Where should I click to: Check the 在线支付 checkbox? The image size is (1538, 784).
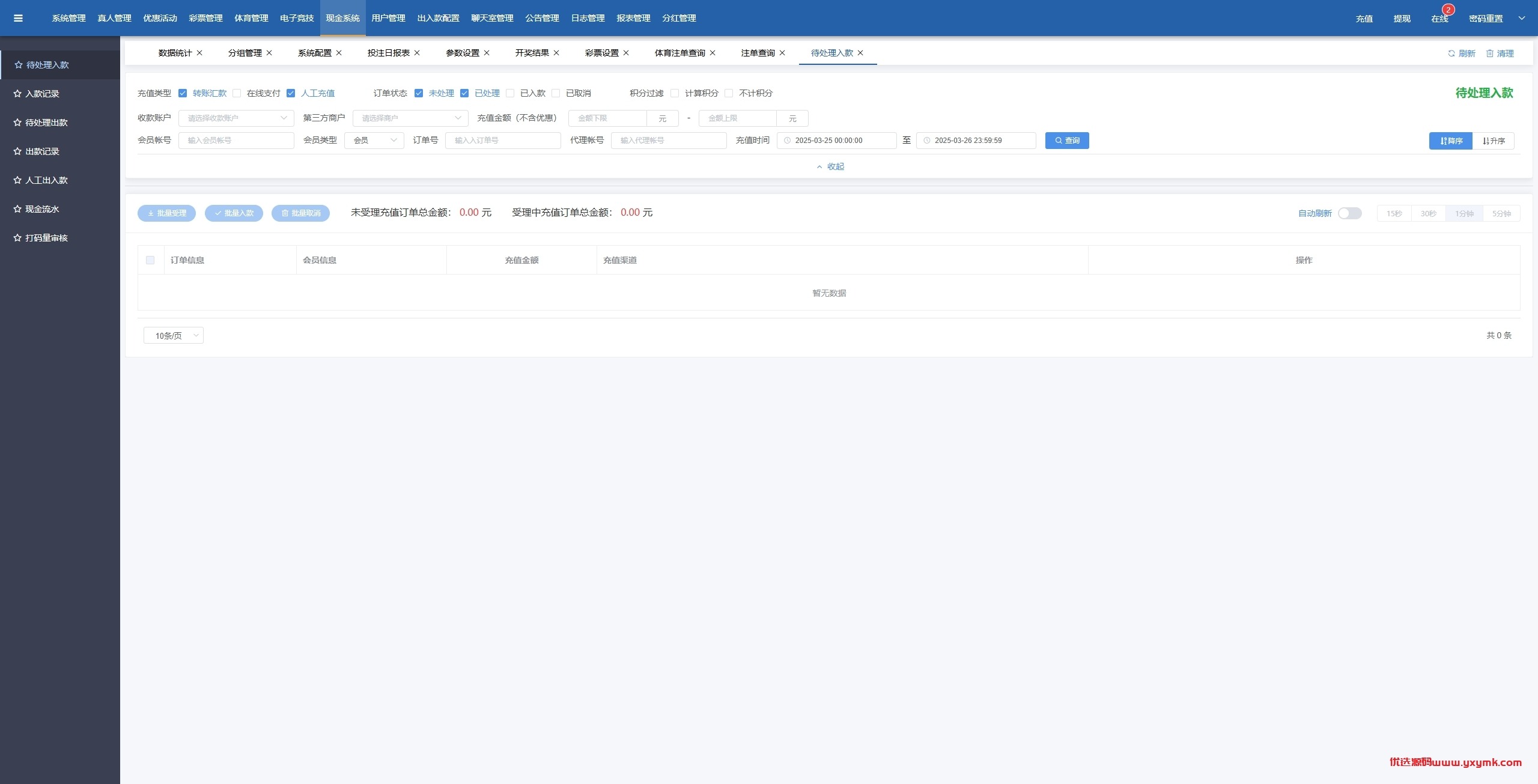click(x=237, y=93)
